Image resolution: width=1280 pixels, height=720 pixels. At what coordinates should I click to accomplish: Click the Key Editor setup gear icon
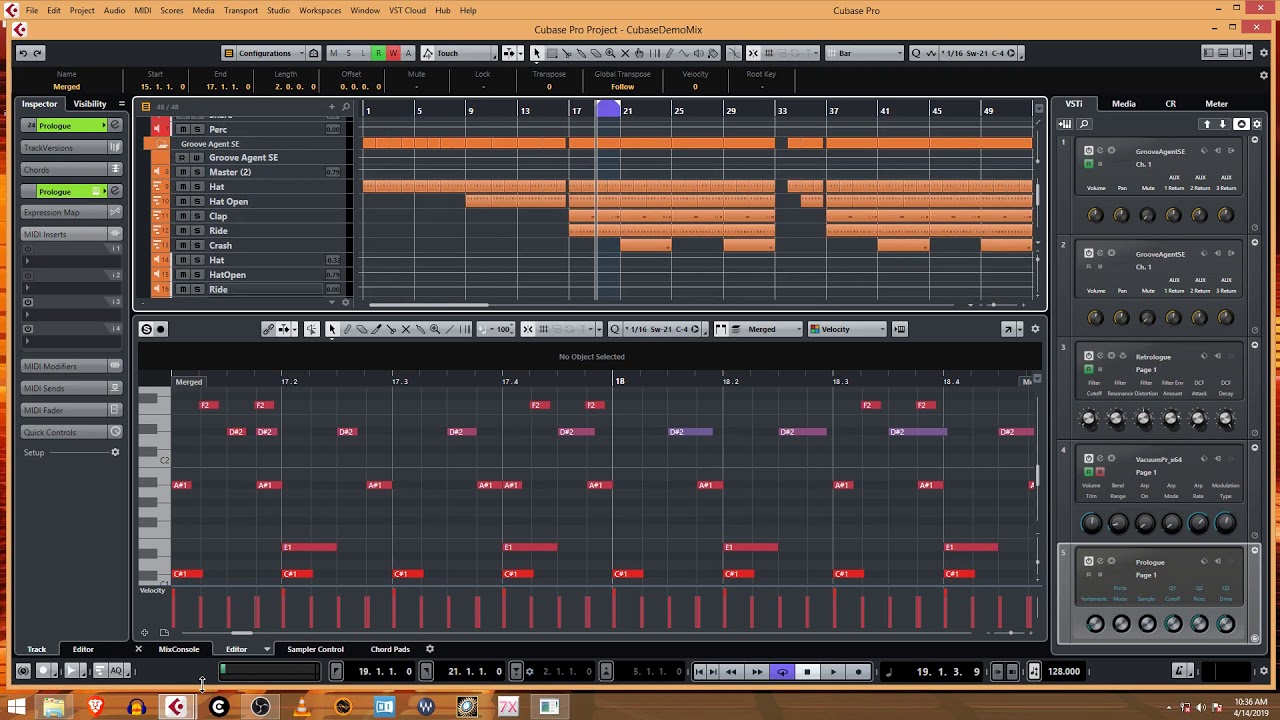[x=1035, y=329]
